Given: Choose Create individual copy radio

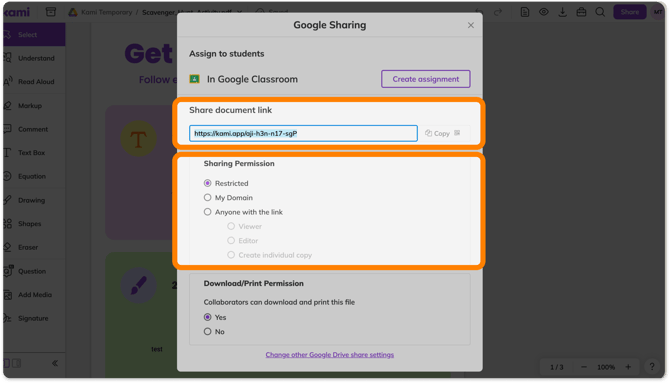Looking at the screenshot, I should (x=231, y=255).
